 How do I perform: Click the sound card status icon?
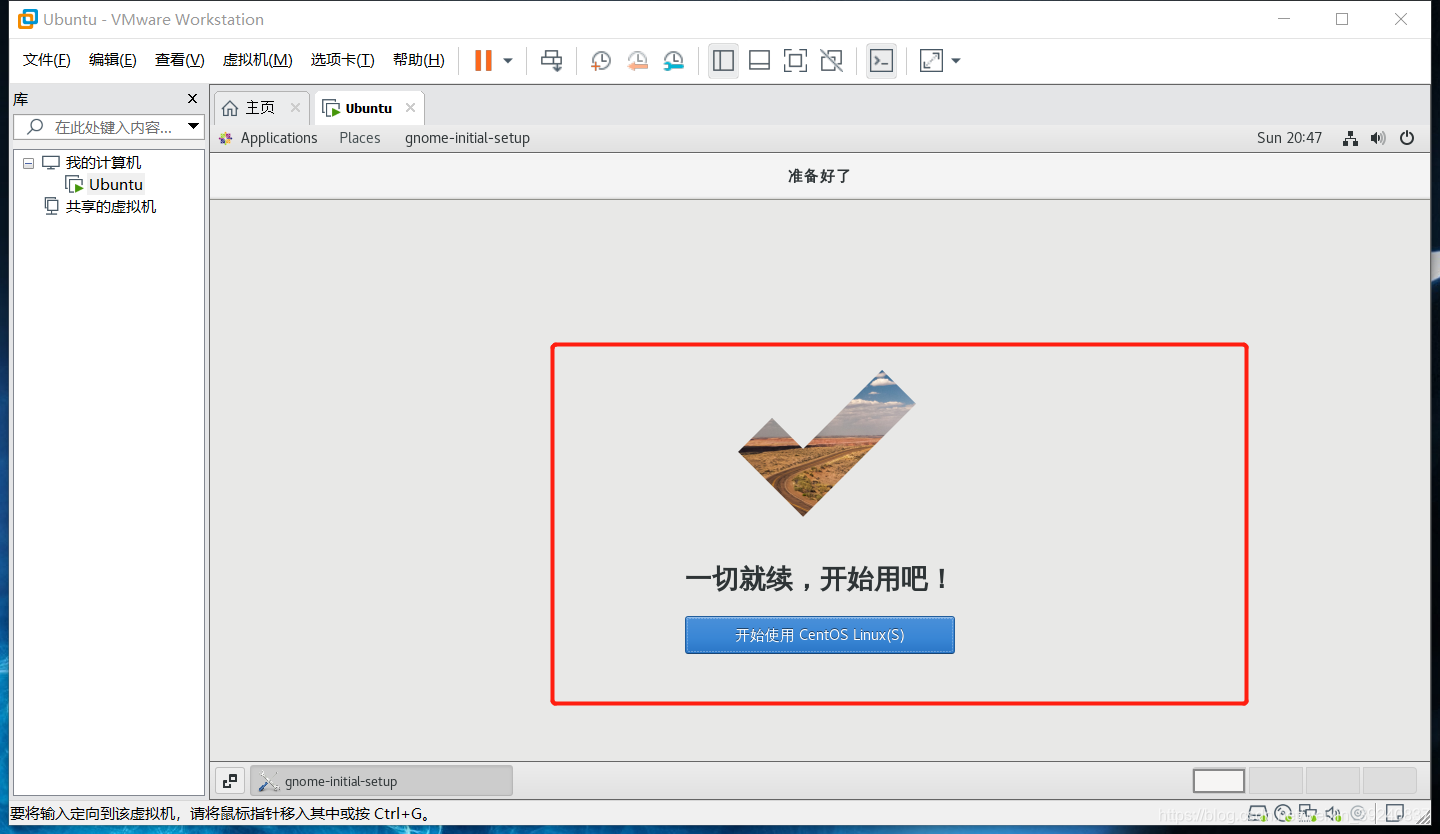pos(1334,813)
